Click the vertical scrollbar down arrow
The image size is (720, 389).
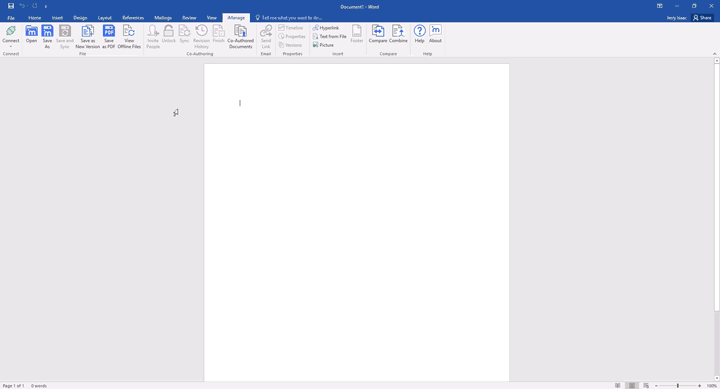pyautogui.click(x=717, y=378)
